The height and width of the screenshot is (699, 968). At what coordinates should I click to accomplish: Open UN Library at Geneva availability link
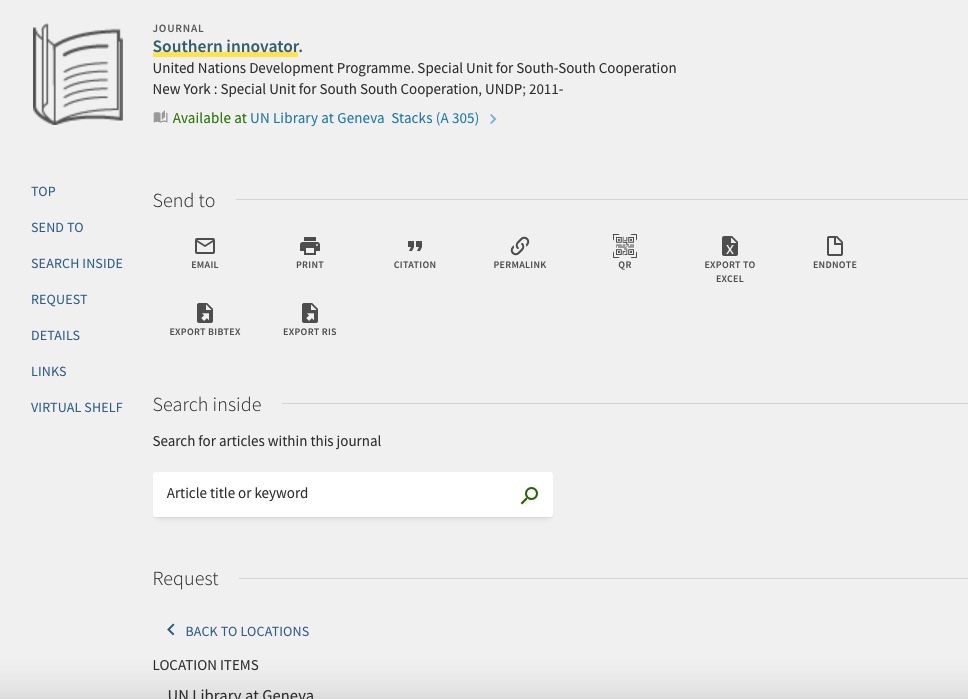(317, 118)
